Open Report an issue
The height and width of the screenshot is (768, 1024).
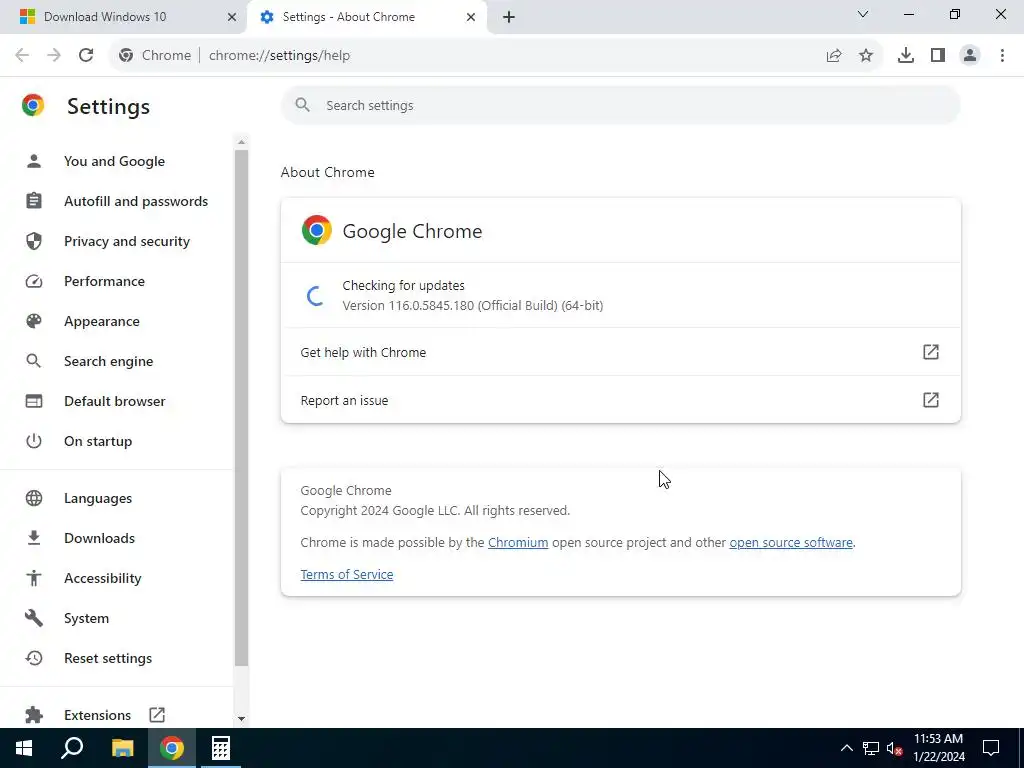pos(620,400)
